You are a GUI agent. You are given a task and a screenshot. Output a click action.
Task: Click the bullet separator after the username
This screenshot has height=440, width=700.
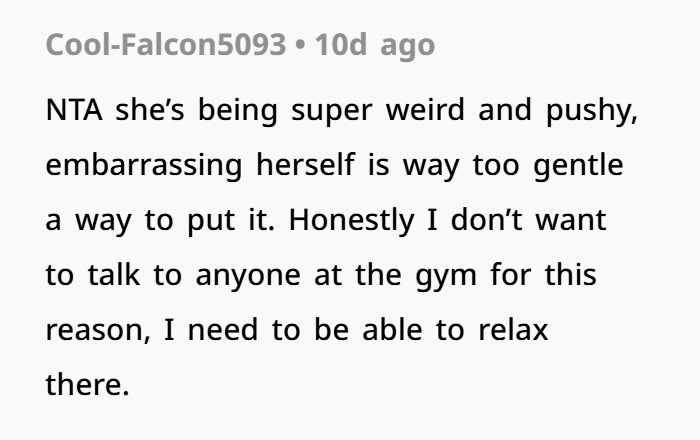300,45
